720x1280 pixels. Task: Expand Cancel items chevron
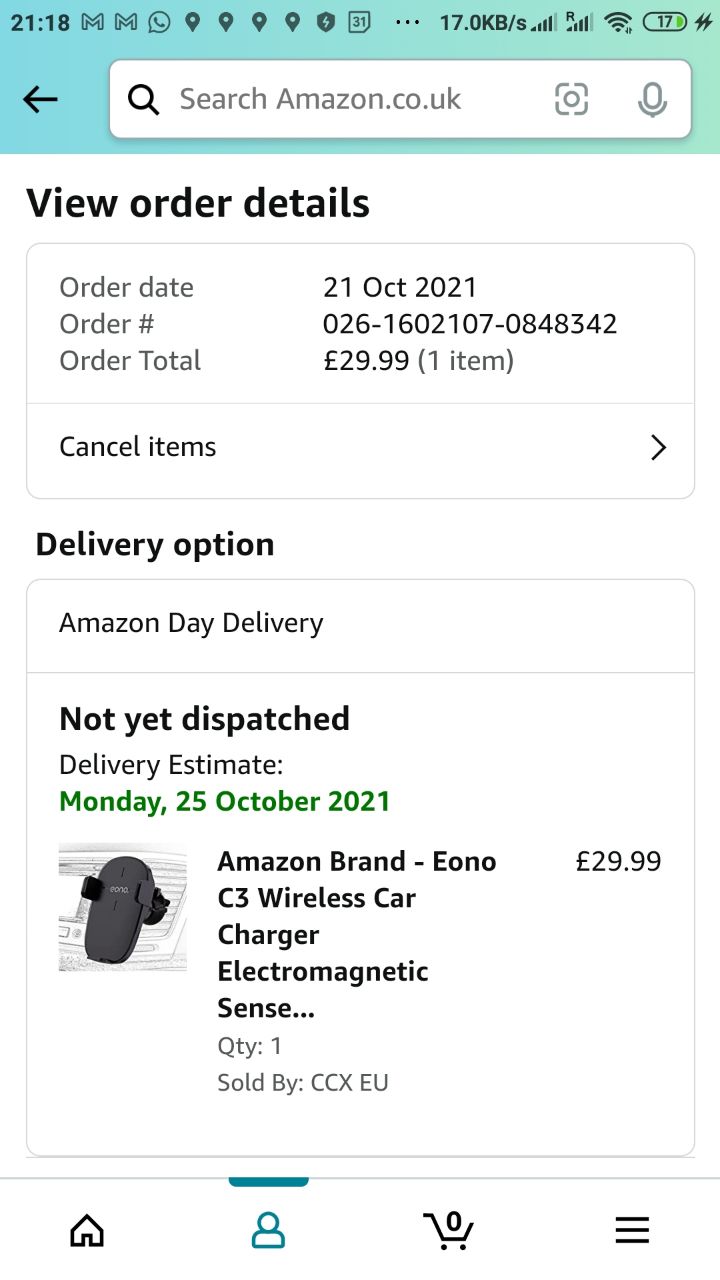pos(658,447)
